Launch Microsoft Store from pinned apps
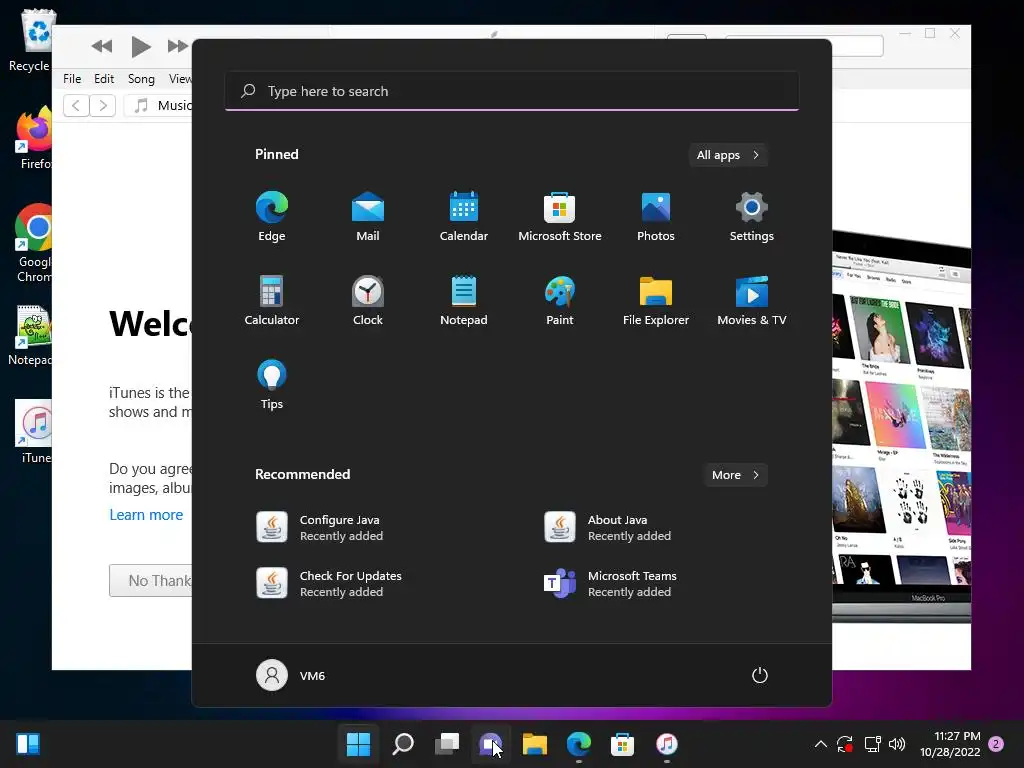The height and width of the screenshot is (768, 1024). point(560,217)
